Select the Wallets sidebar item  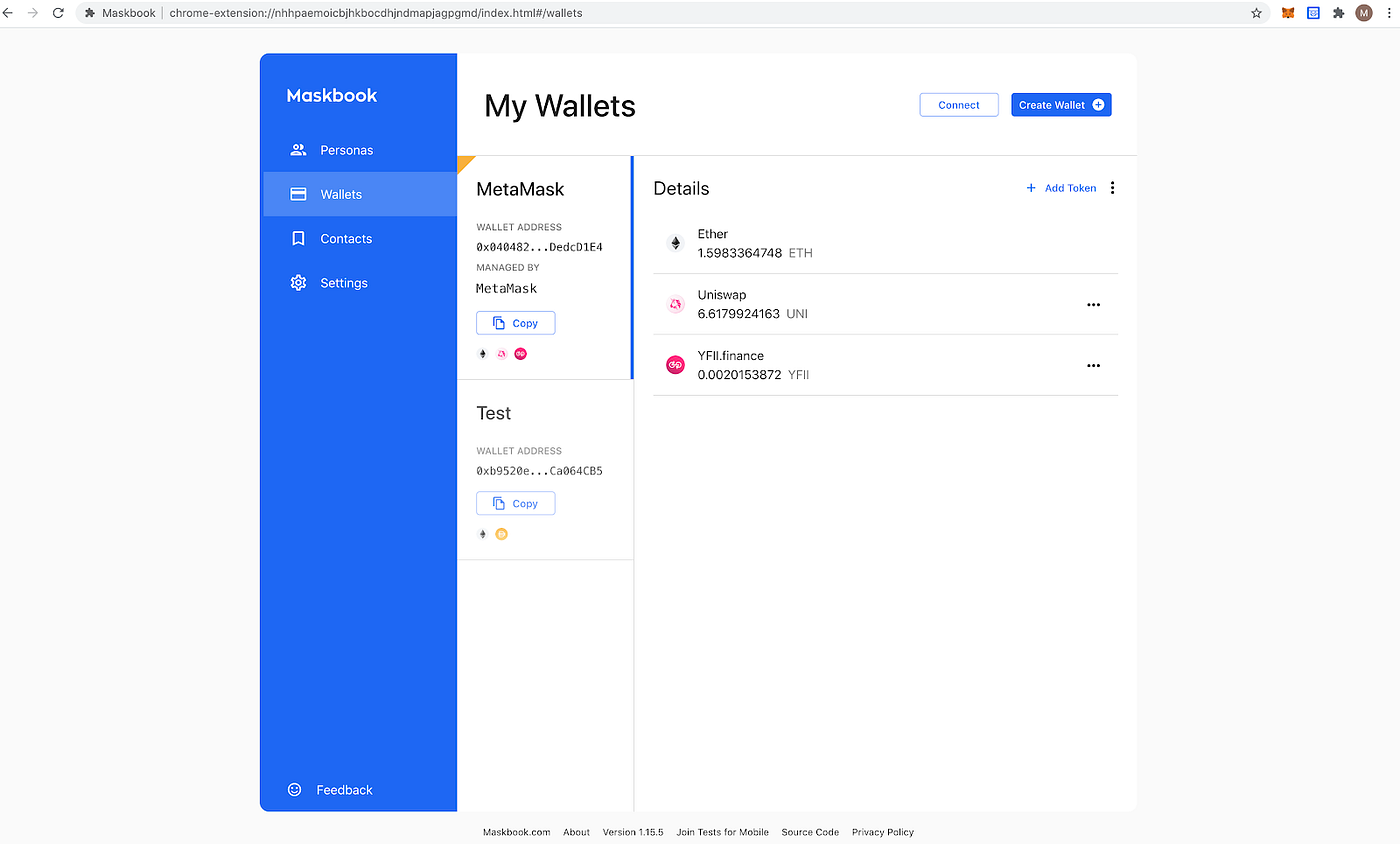pos(360,194)
